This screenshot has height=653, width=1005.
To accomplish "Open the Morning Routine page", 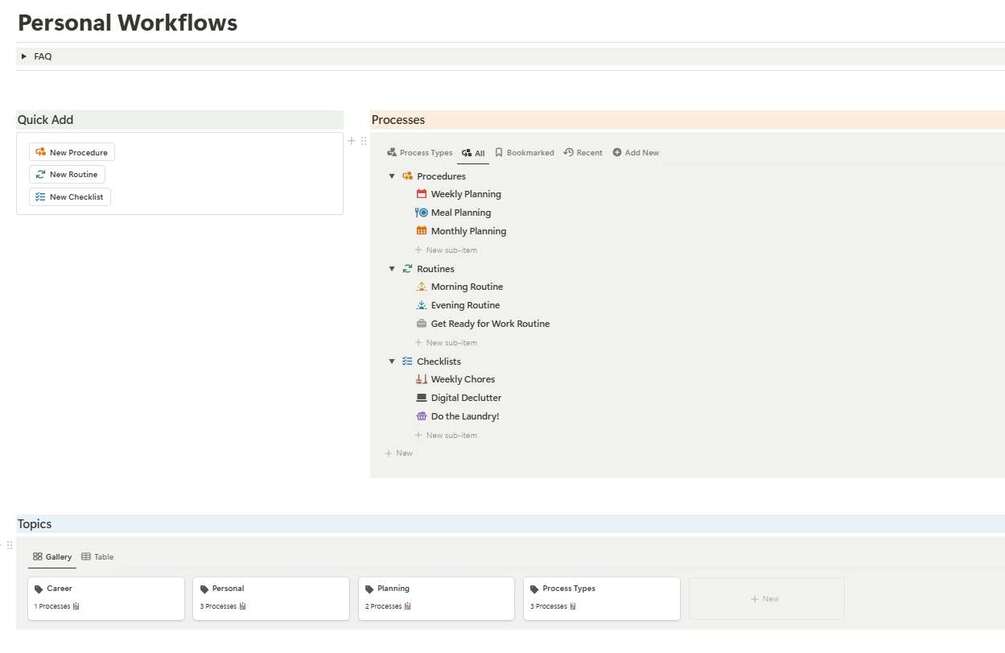I will click(467, 287).
